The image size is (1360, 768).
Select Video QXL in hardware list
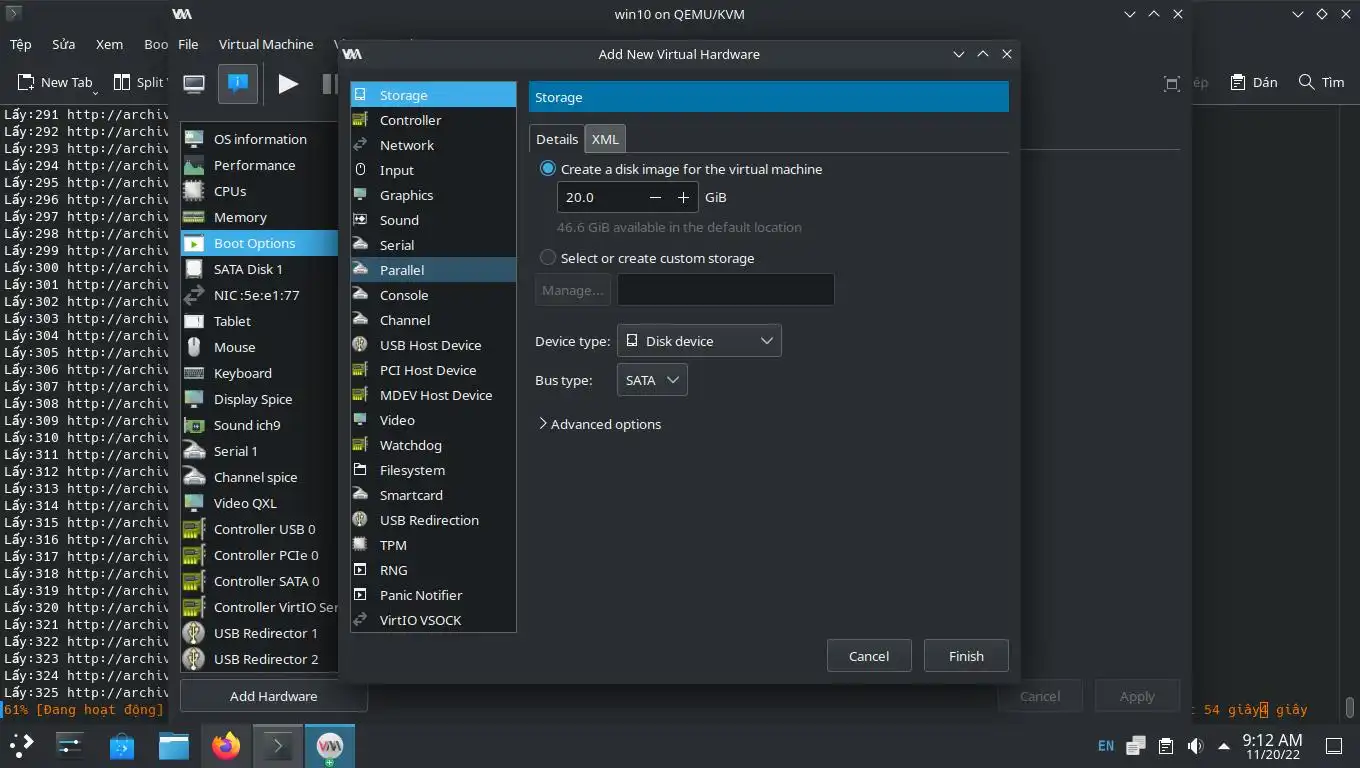click(260, 503)
